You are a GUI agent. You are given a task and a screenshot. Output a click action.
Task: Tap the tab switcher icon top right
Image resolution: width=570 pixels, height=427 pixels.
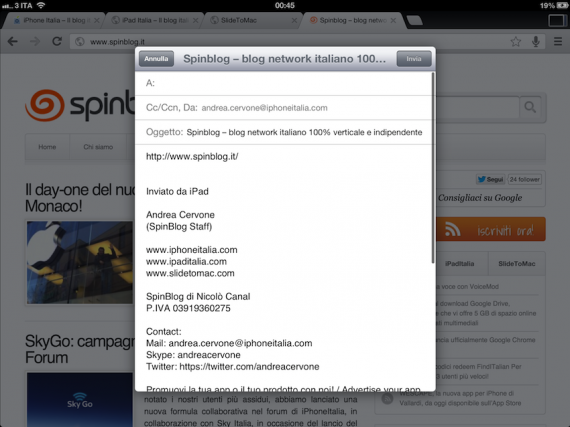557,20
